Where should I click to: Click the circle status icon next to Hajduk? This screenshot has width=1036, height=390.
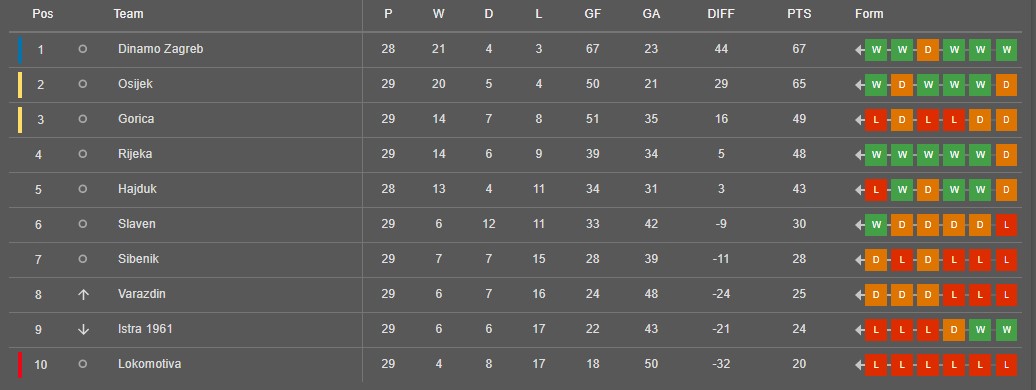tap(83, 188)
